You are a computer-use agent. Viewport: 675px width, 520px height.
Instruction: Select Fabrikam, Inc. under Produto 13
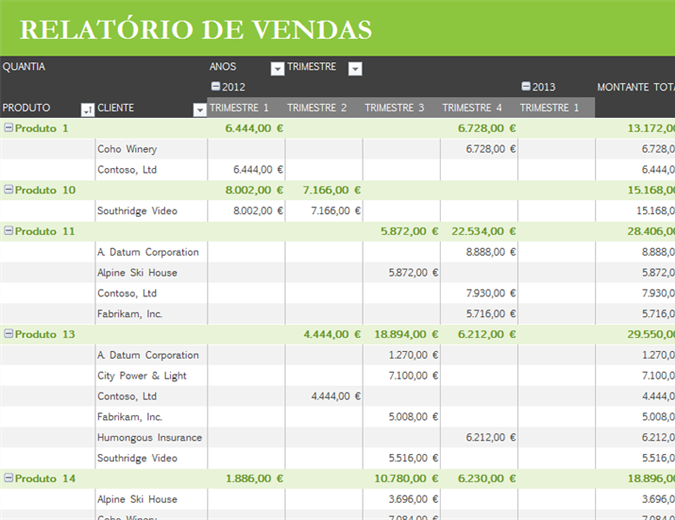[130, 417]
